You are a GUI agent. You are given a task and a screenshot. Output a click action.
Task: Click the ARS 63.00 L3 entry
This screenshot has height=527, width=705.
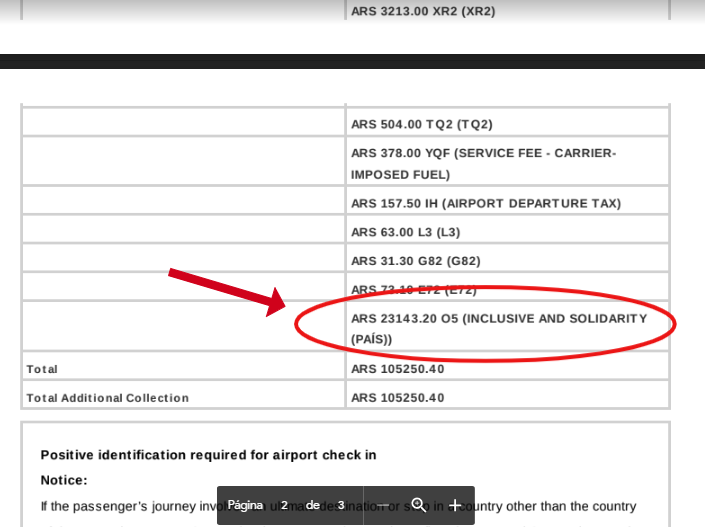point(405,232)
